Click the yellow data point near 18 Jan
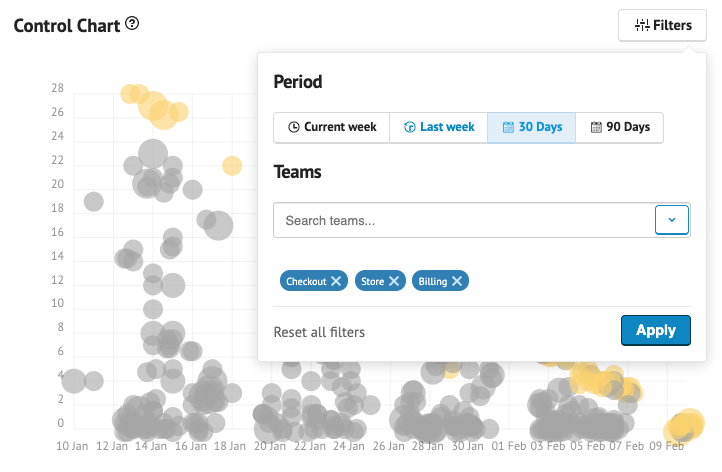The width and height of the screenshot is (722, 472). (x=232, y=166)
